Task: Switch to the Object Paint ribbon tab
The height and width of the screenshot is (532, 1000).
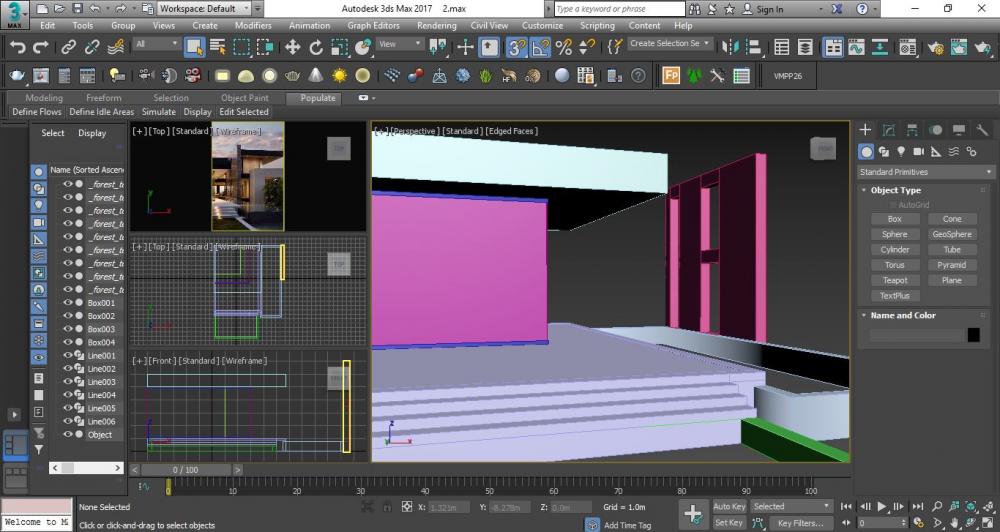Action: pyautogui.click(x=245, y=98)
